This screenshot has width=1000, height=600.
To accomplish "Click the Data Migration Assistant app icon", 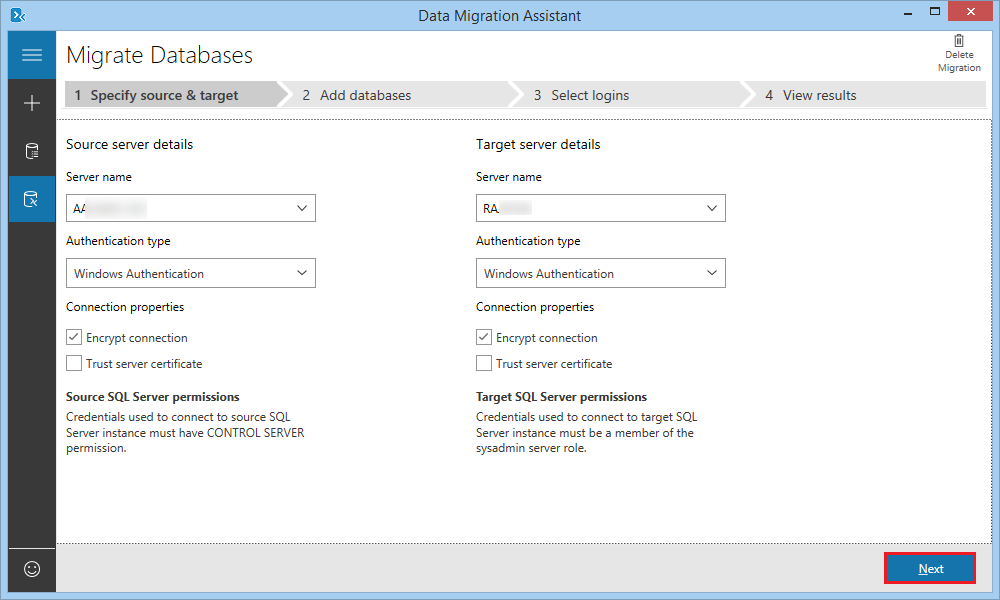I will click(x=18, y=15).
